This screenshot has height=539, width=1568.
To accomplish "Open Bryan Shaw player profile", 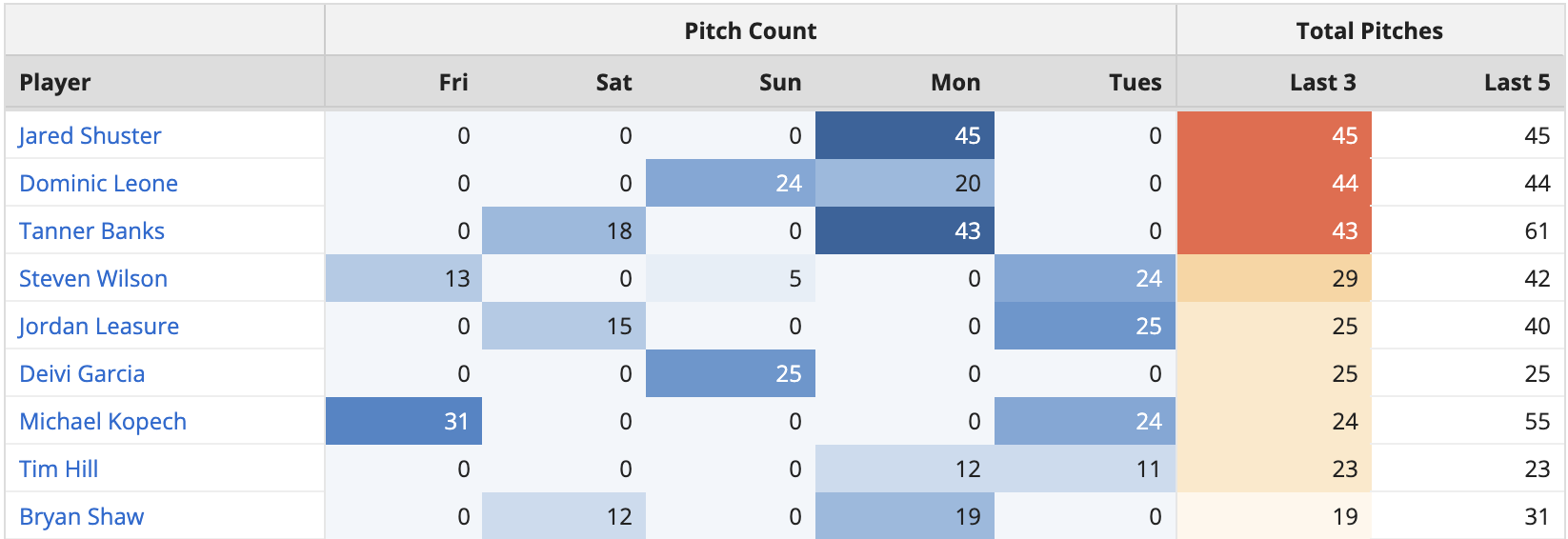I will point(82,516).
